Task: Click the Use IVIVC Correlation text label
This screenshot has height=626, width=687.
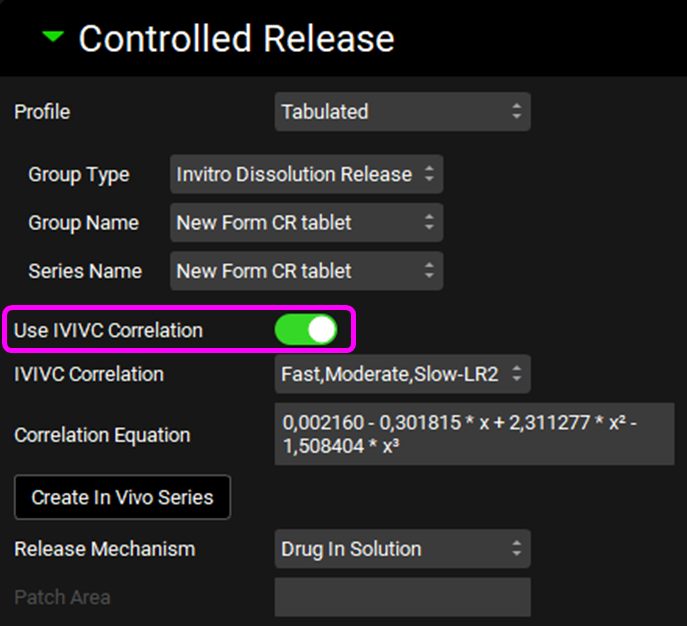Action: coord(108,331)
